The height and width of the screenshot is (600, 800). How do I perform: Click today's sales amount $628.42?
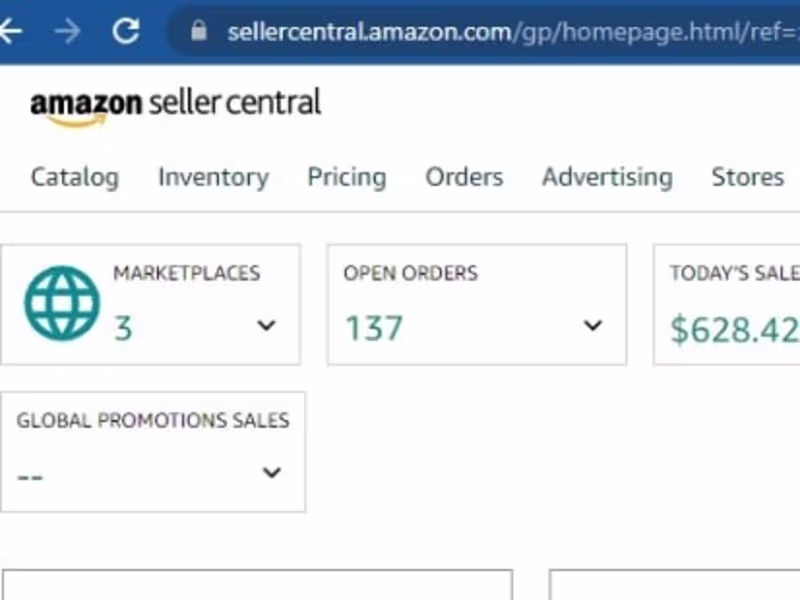pos(734,329)
